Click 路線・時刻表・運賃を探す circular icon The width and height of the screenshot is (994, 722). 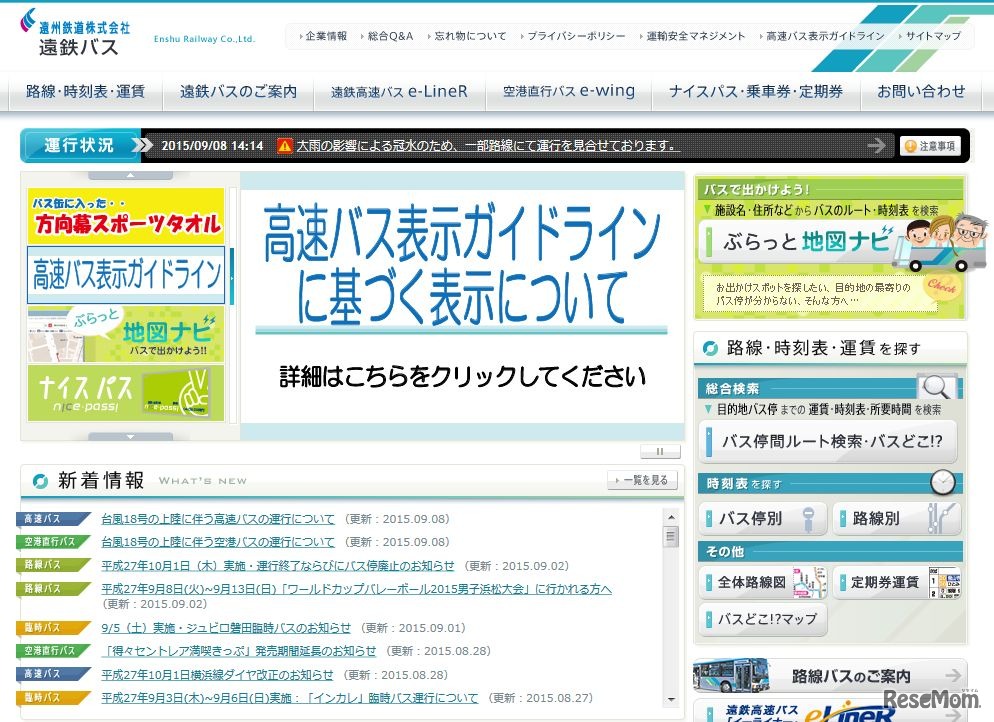tap(711, 348)
